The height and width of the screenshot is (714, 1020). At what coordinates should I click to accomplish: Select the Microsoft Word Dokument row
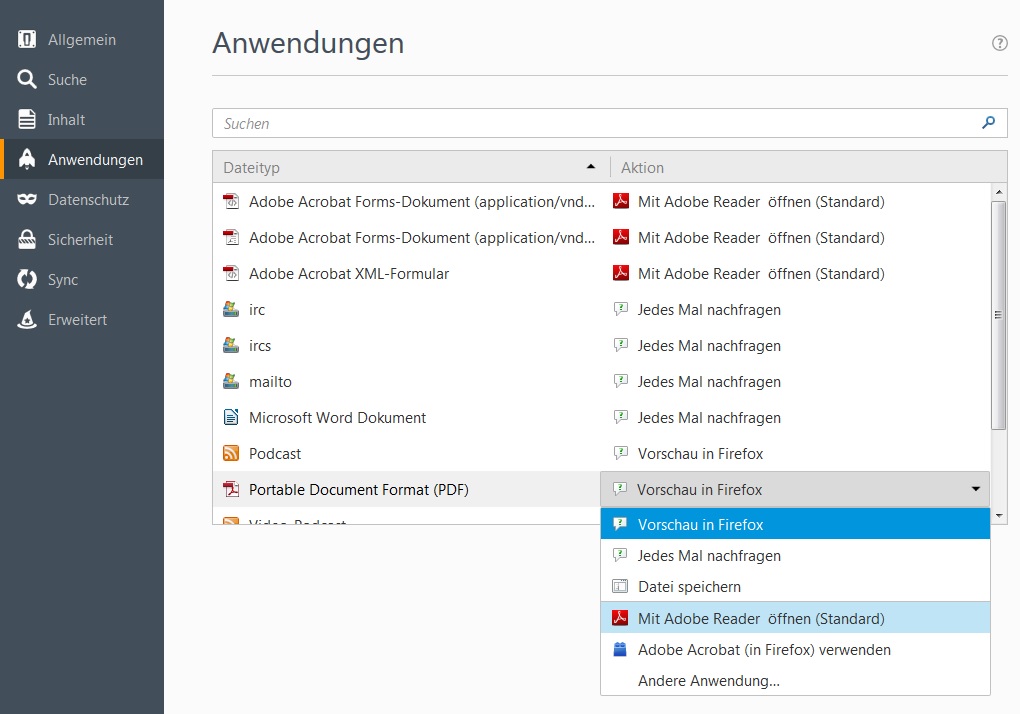pyautogui.click(x=601, y=417)
